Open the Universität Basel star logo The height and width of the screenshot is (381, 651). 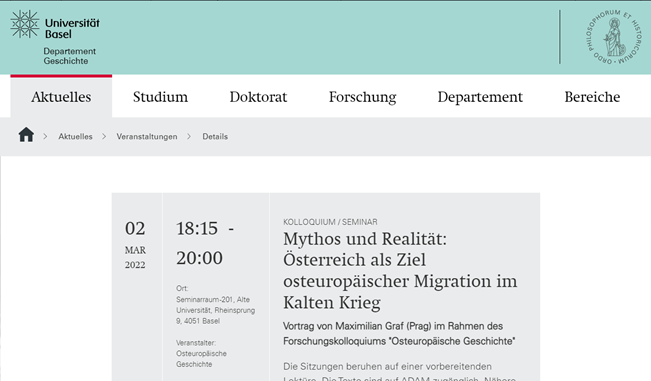tap(25, 24)
